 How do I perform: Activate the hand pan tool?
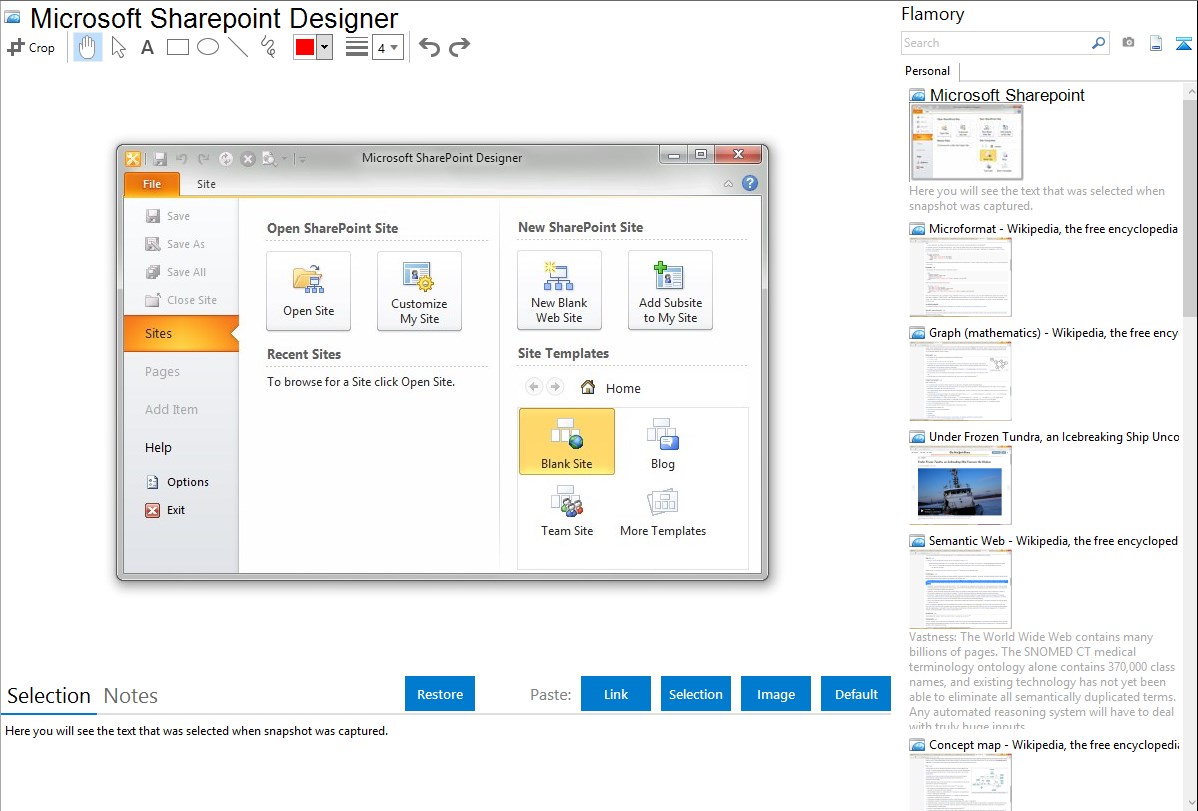coord(87,47)
